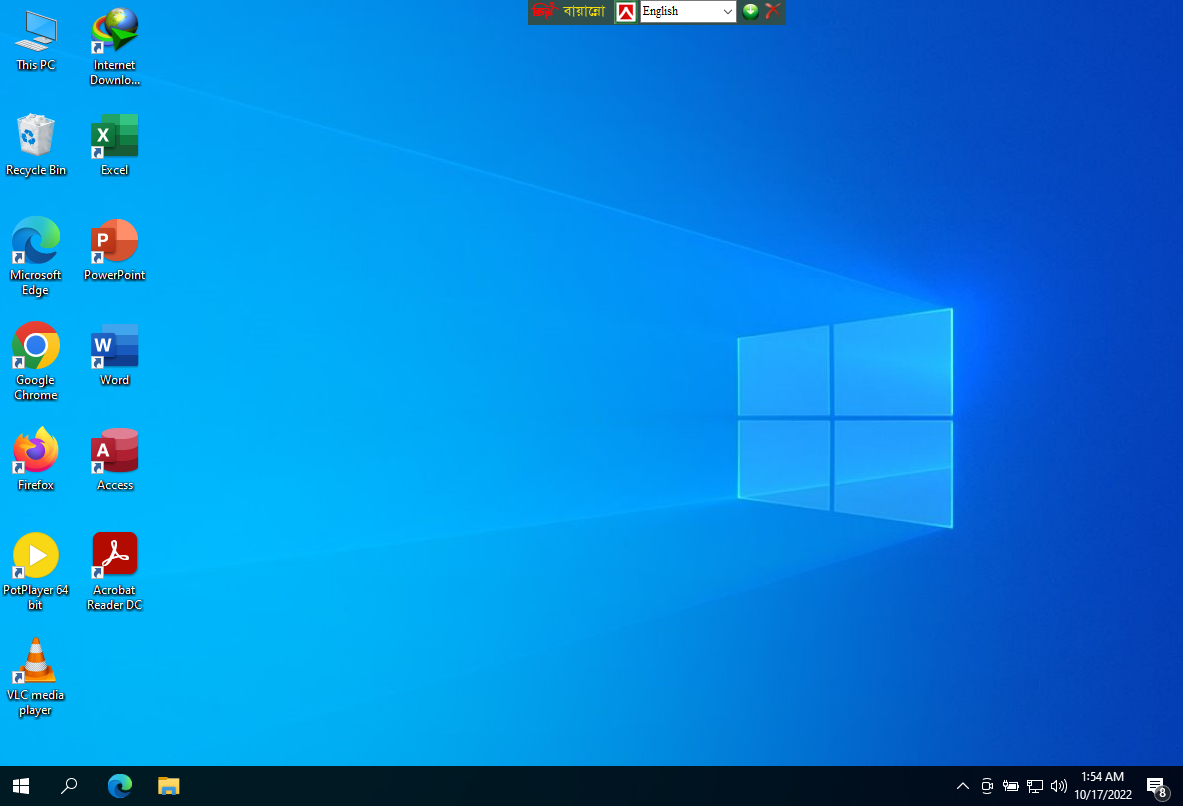
Task: Click the VLC media player icon
Action: point(35,662)
